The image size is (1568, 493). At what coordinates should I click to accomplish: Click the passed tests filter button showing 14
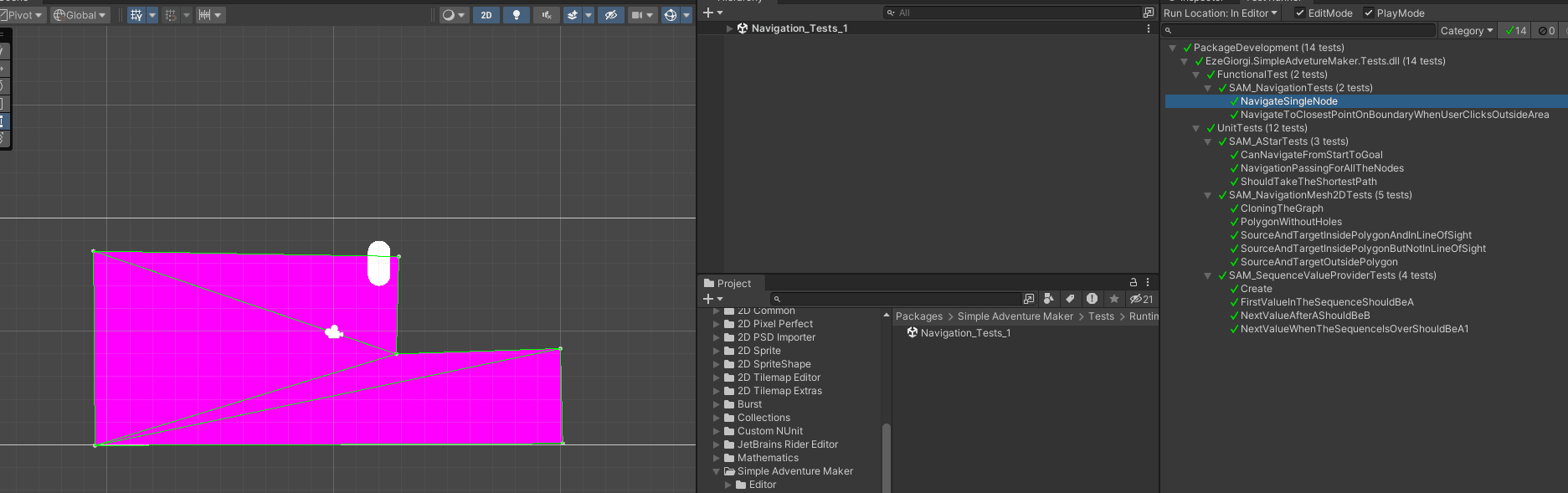point(1515,31)
